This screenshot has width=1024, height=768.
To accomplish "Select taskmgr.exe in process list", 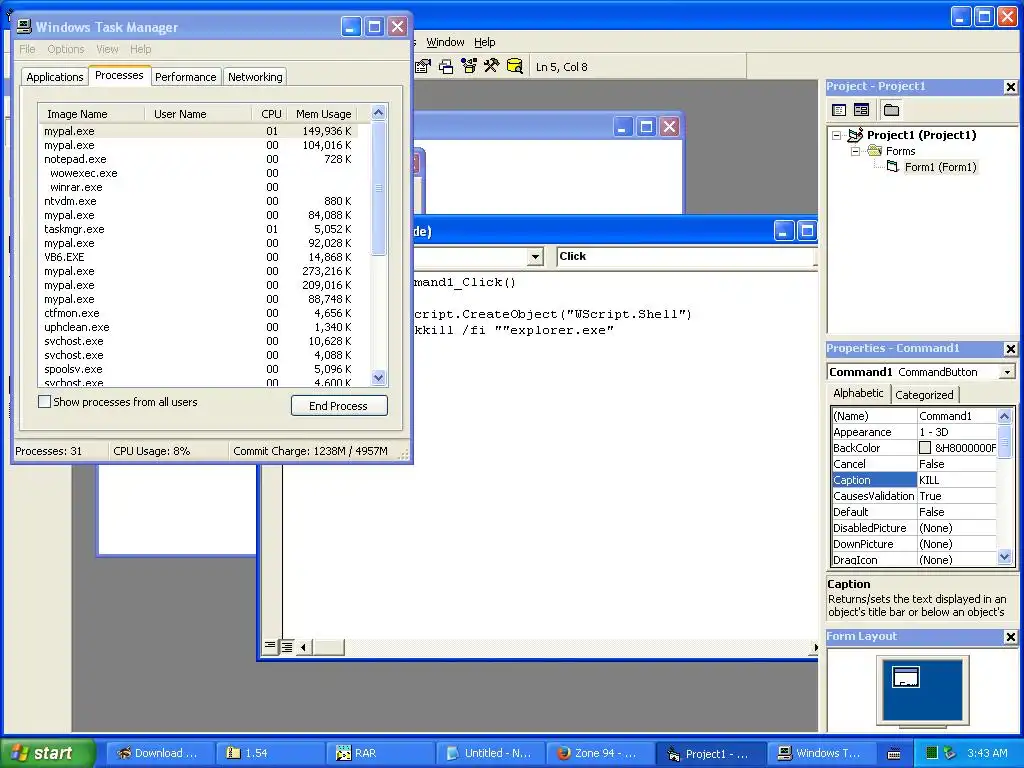I will point(198,229).
